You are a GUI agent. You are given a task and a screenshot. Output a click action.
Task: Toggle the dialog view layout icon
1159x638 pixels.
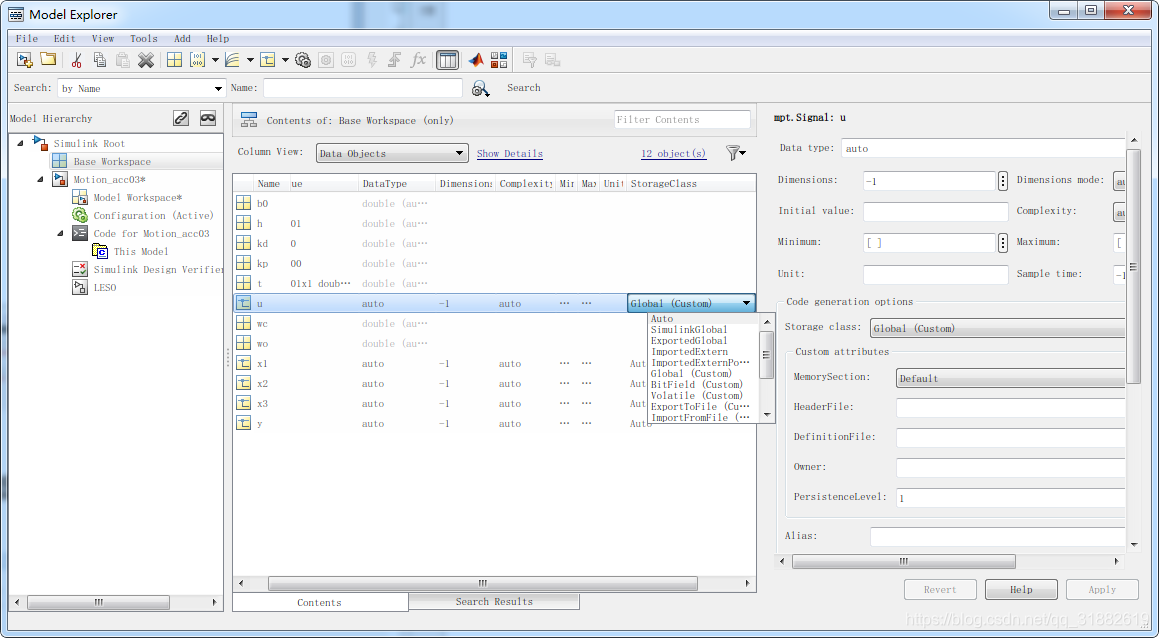(447, 60)
